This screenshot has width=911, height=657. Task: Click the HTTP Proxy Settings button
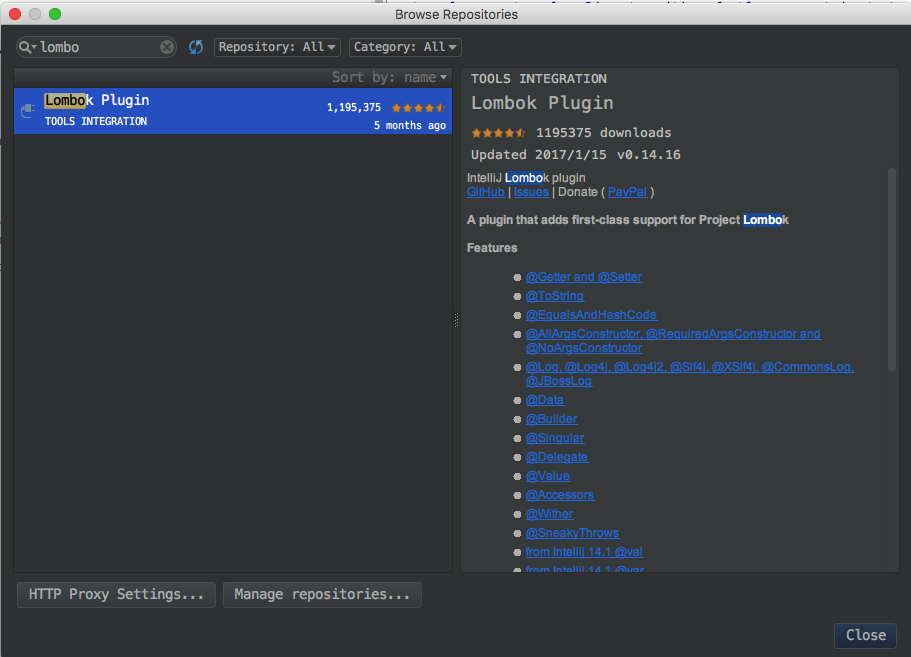116,595
